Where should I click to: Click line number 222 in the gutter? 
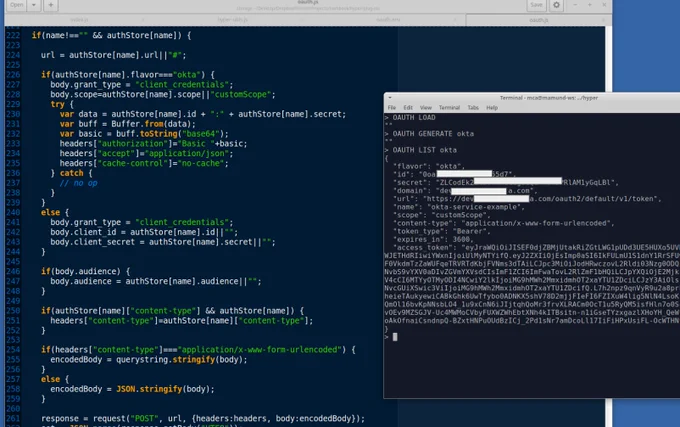[x=13, y=36]
